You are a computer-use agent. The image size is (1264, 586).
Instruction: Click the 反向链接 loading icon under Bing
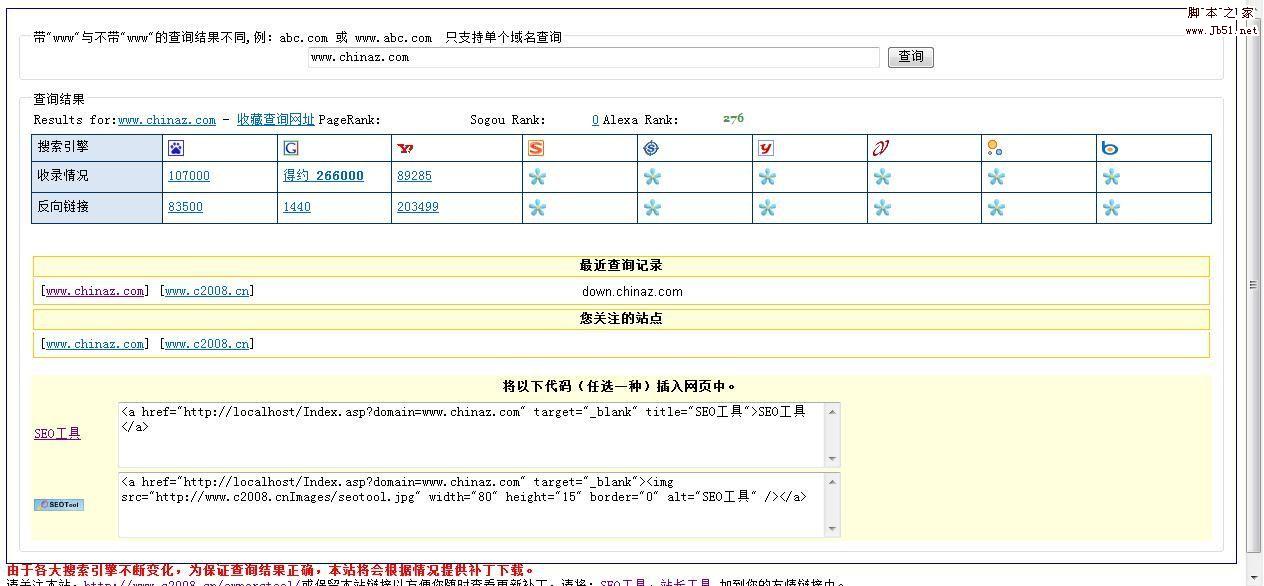[x=1111, y=208]
